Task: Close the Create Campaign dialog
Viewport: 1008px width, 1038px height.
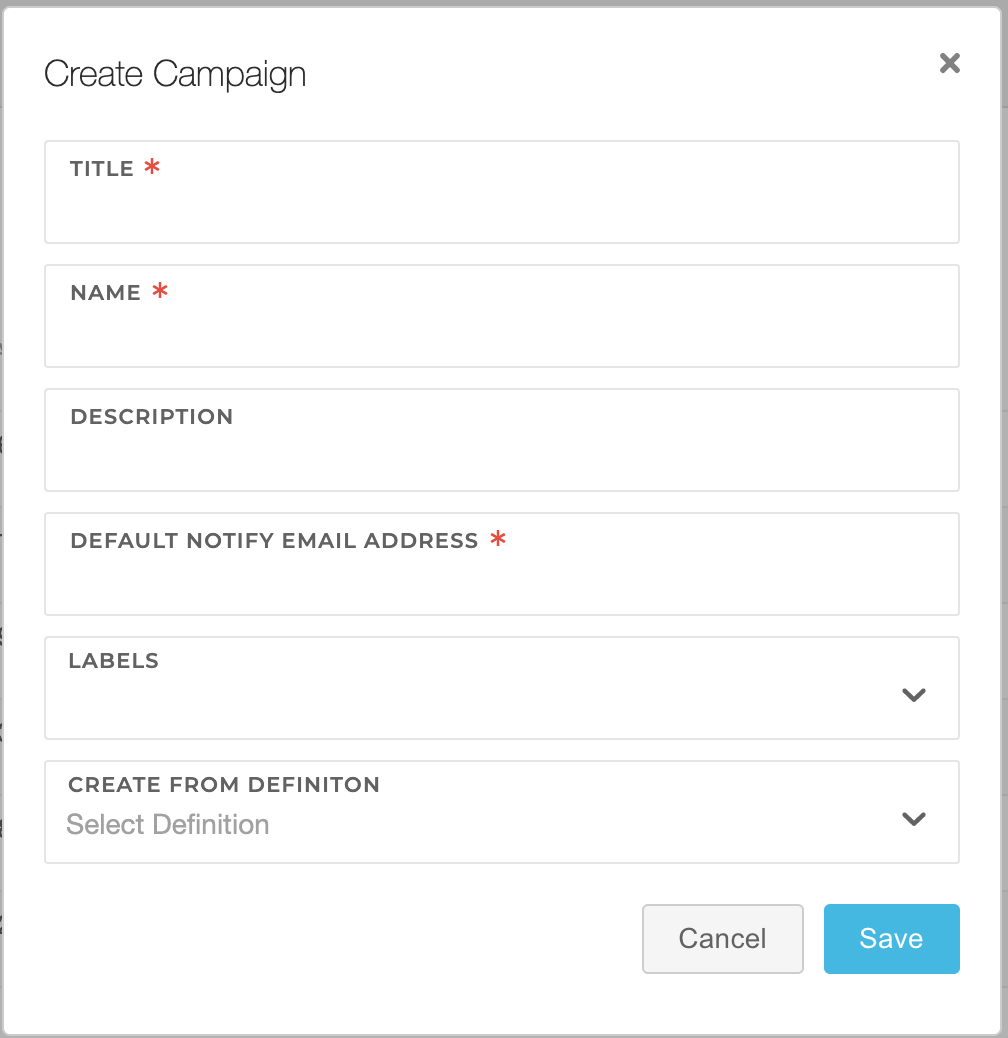Action: pyautogui.click(x=949, y=64)
